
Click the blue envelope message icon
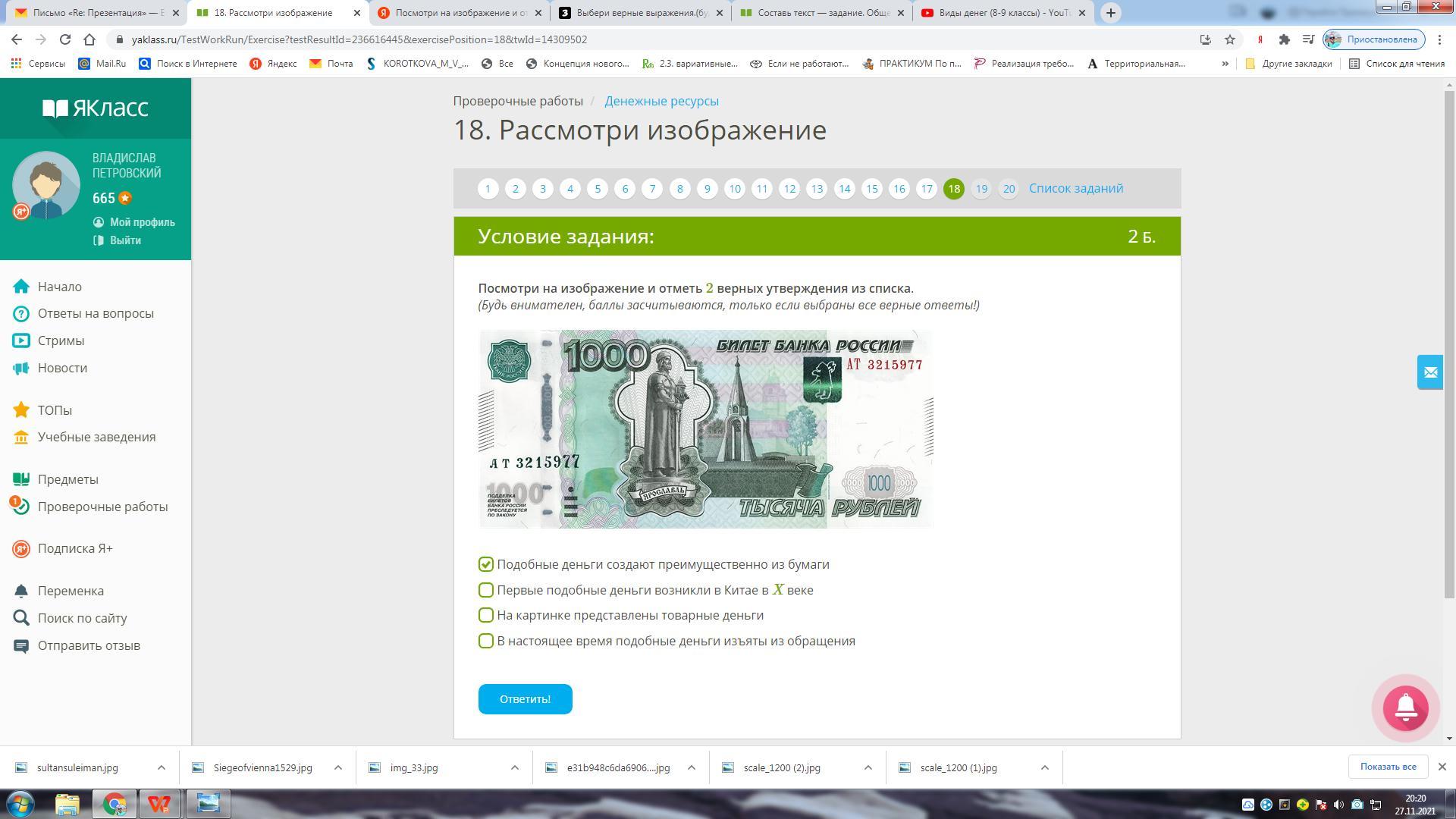pos(1430,372)
